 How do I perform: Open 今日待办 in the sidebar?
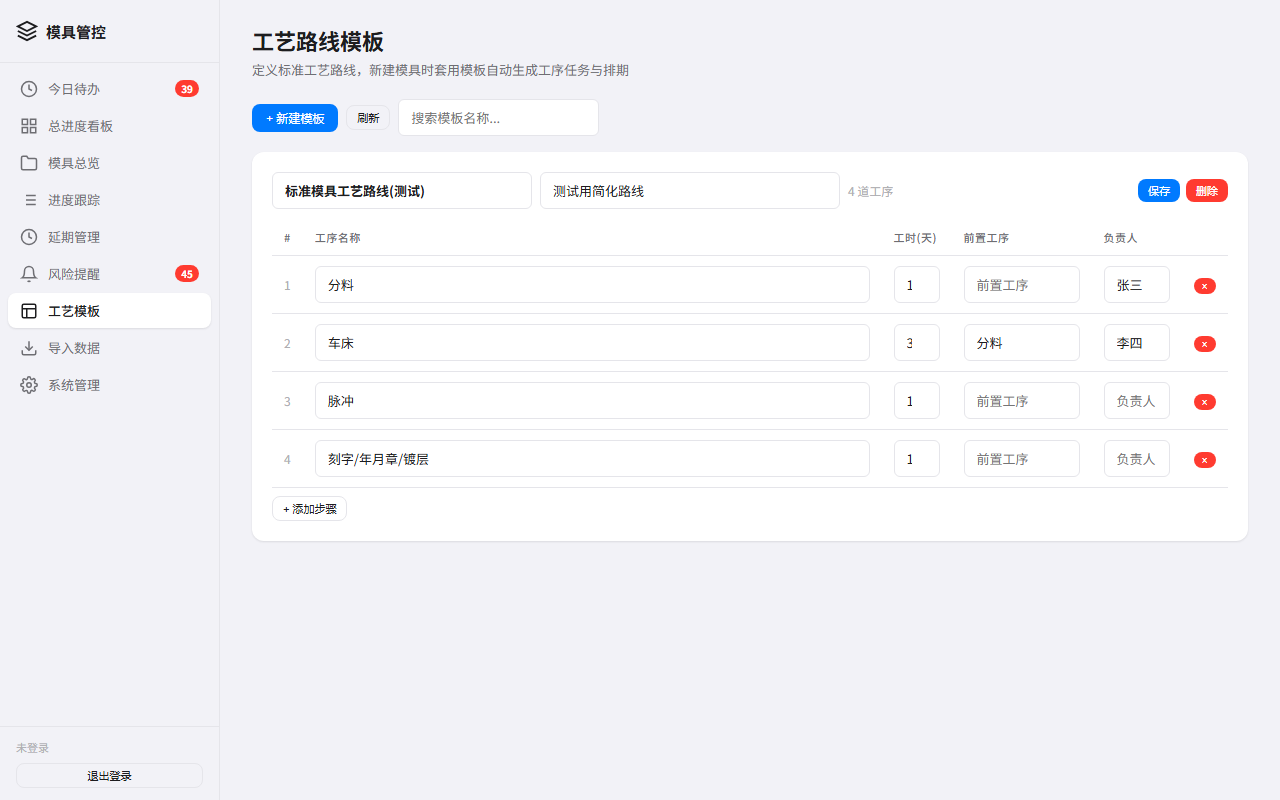coord(109,89)
